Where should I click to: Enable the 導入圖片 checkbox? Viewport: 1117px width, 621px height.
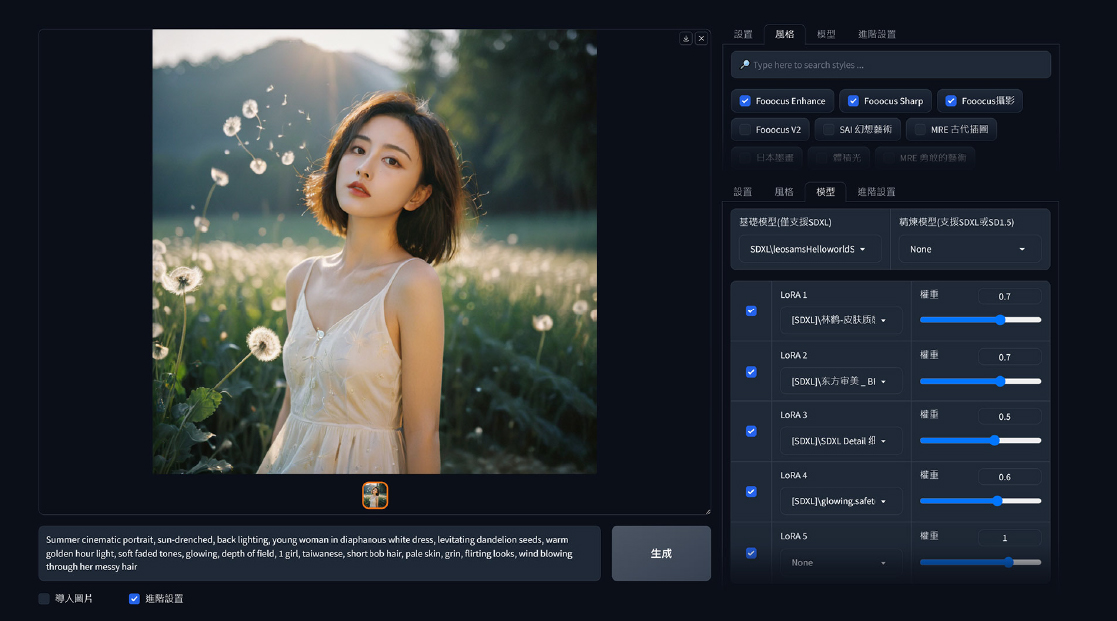(44, 599)
